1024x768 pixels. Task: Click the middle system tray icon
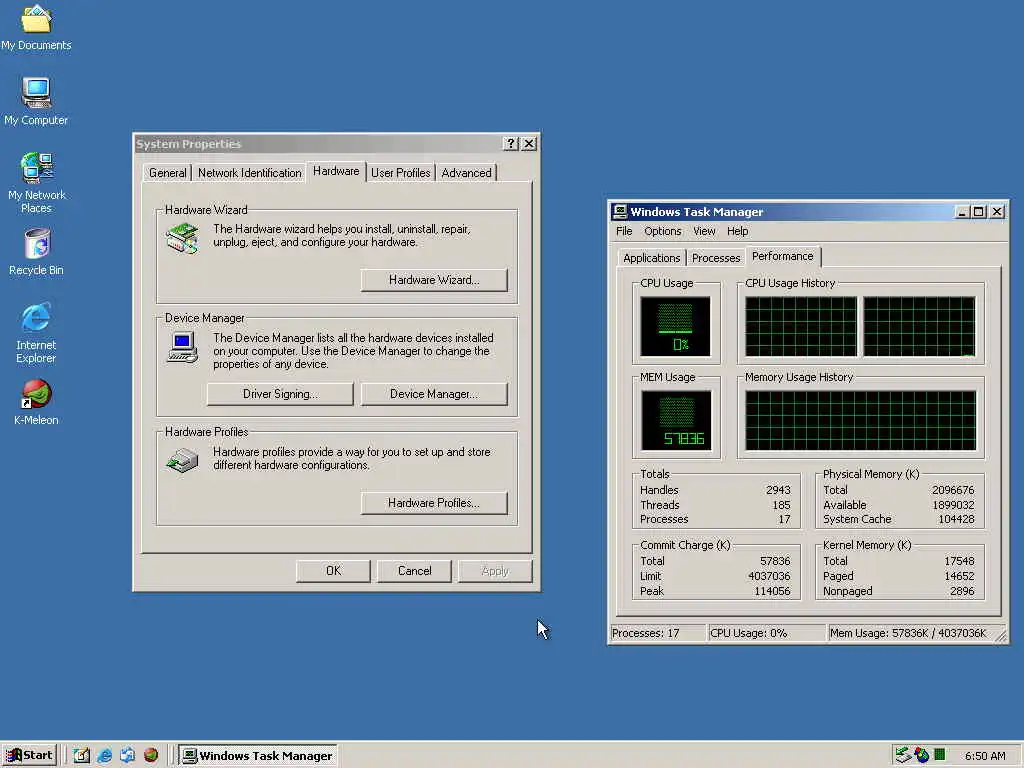tap(921, 755)
